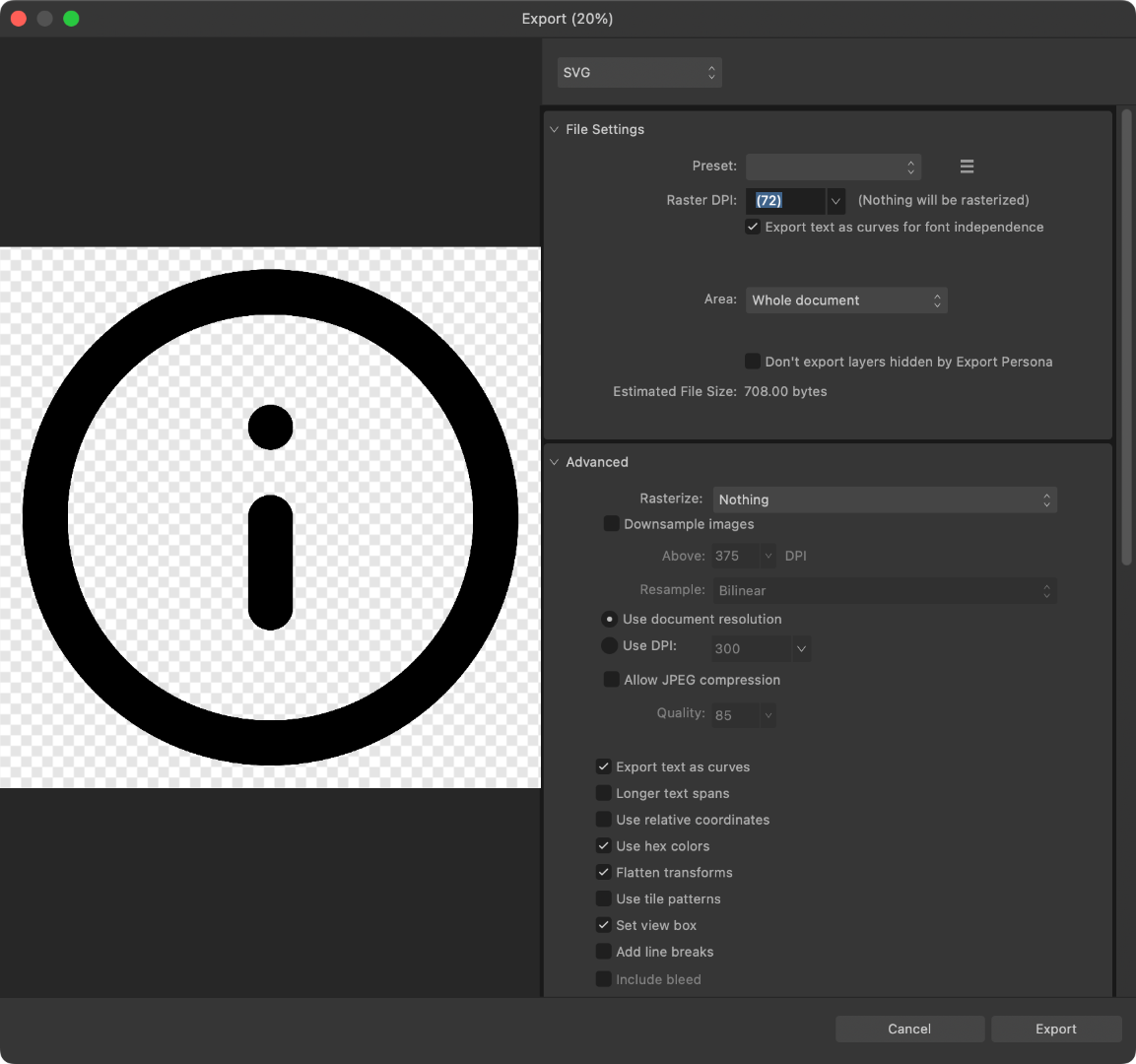The width and height of the screenshot is (1136, 1064).
Task: Enable Don't export layers hidden by Export Persona
Action: click(x=752, y=362)
